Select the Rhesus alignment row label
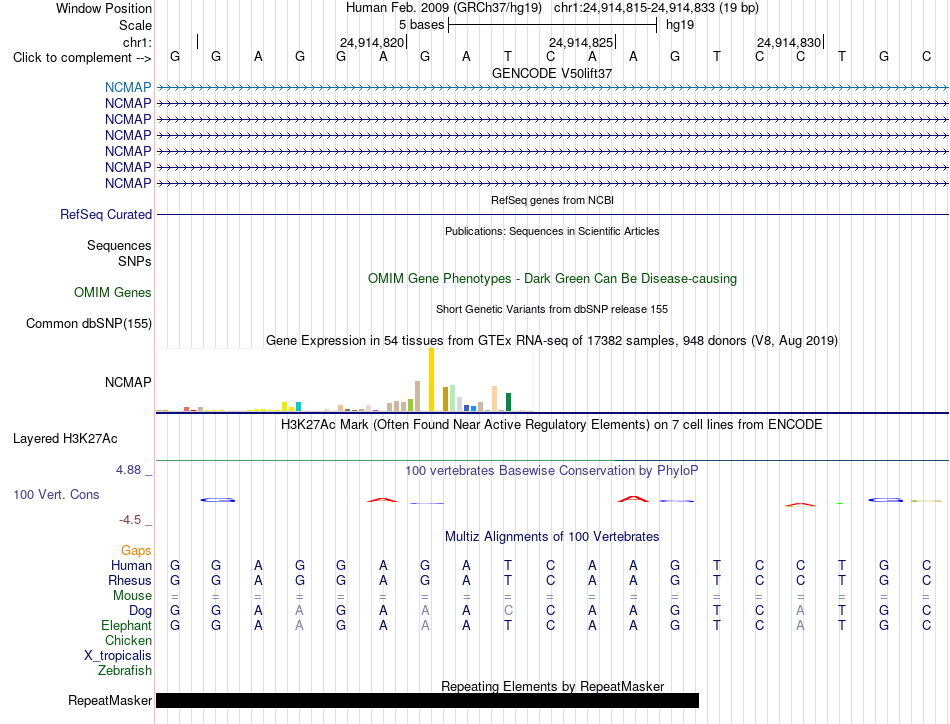950x724 pixels. click(x=130, y=580)
